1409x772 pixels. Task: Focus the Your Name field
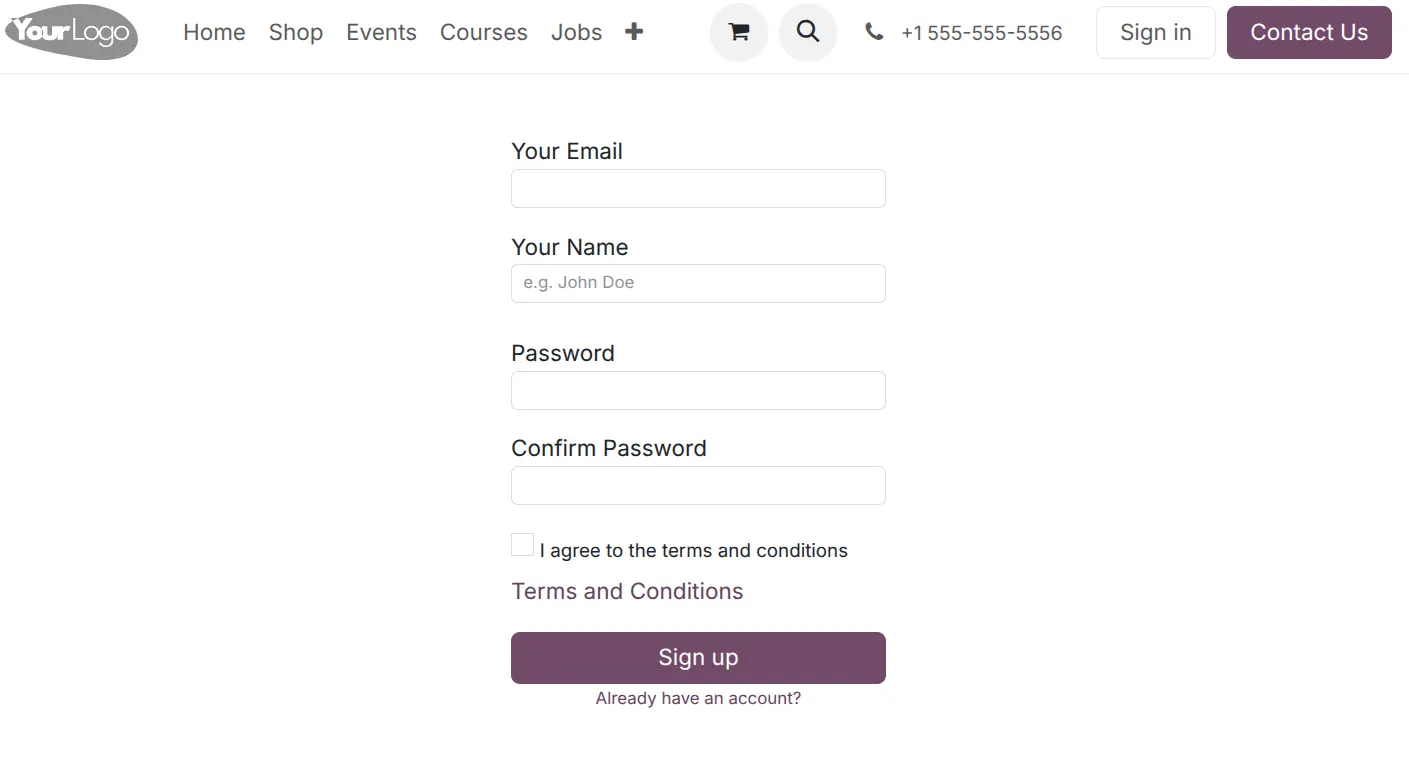(x=698, y=283)
